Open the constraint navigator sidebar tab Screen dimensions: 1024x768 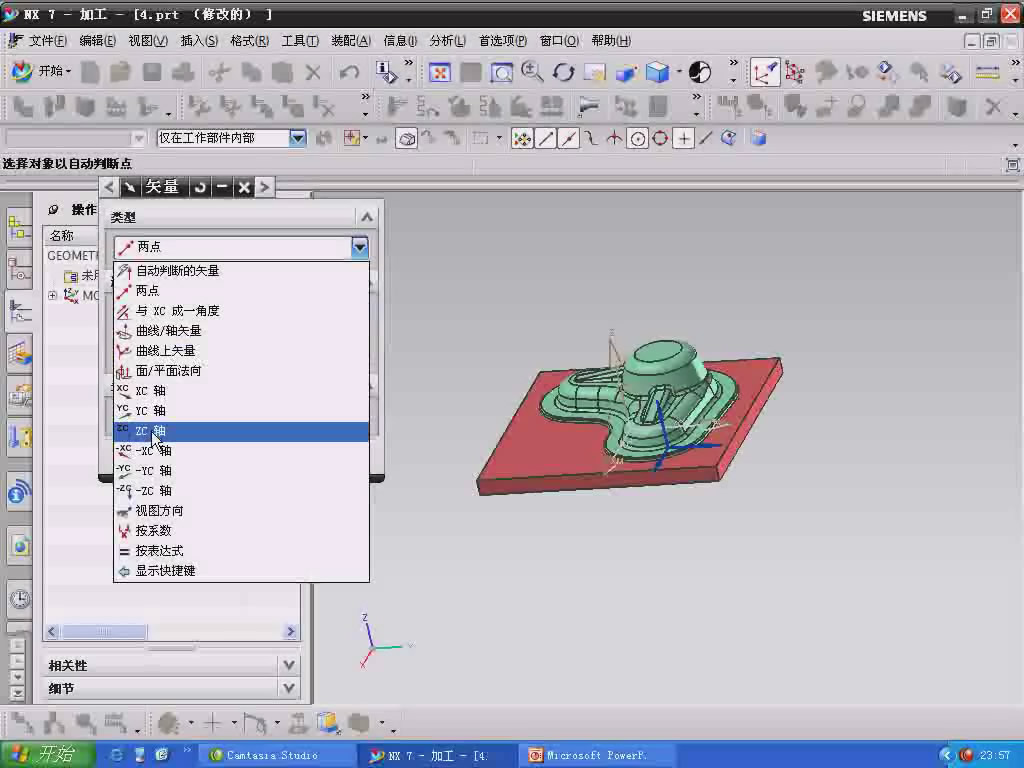pyautogui.click(x=19, y=269)
